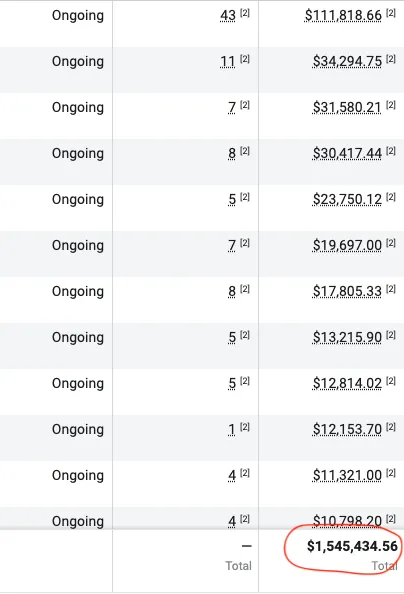Screen dimensions: 404x594
Task: Click footnote [2] beside $12,153.70
Action: coord(391,427)
